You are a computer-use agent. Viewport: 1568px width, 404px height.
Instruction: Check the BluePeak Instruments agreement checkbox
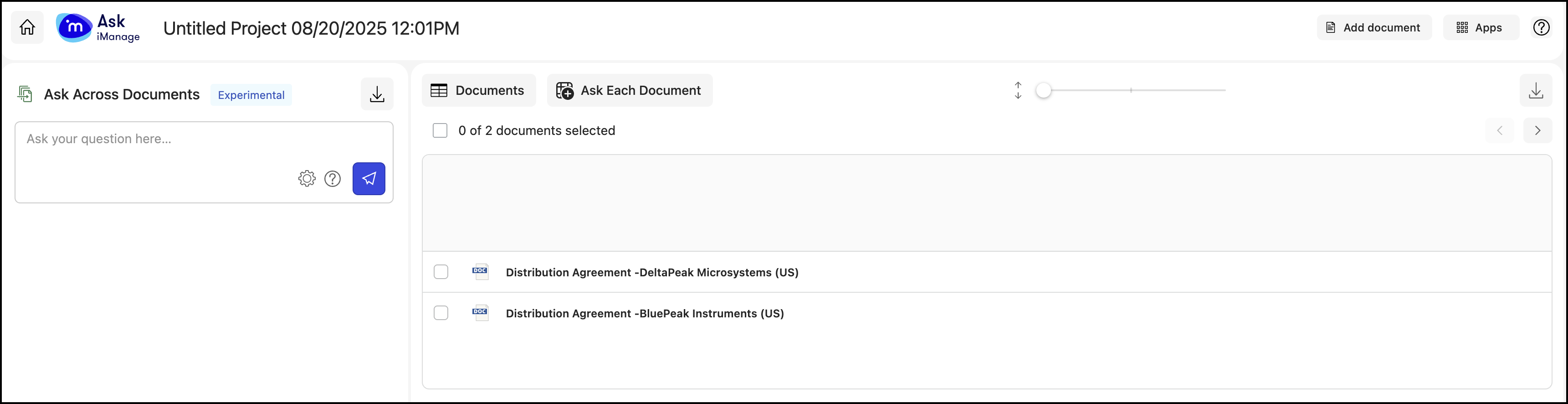441,313
